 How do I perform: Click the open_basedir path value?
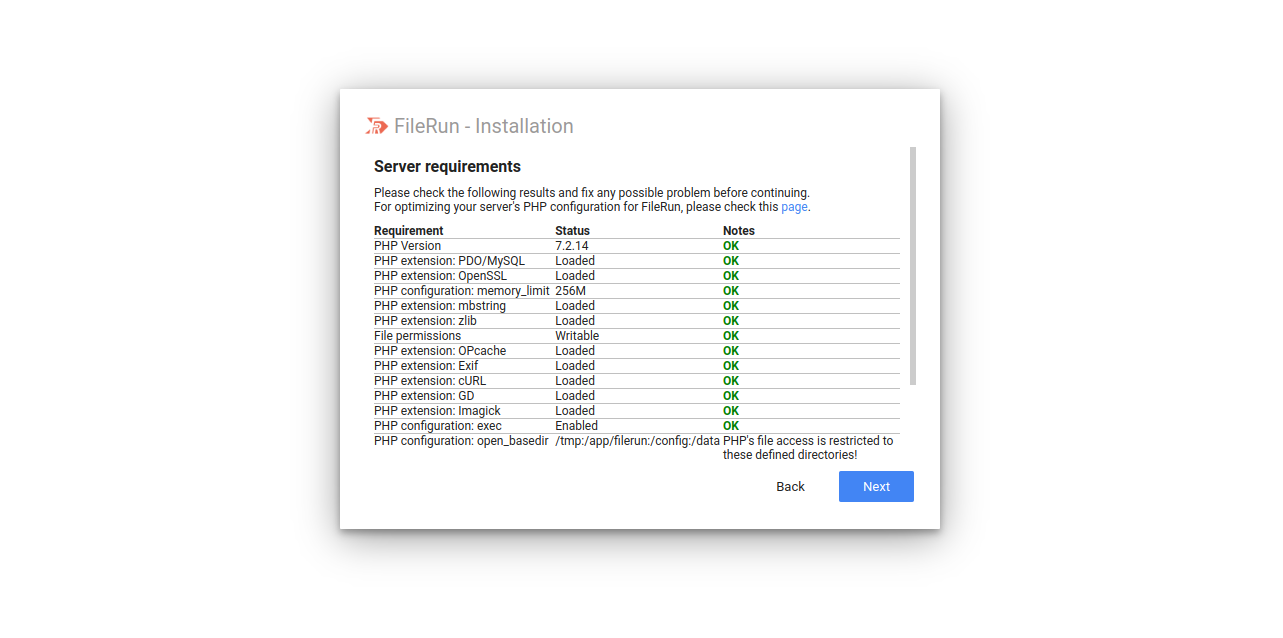tap(637, 441)
